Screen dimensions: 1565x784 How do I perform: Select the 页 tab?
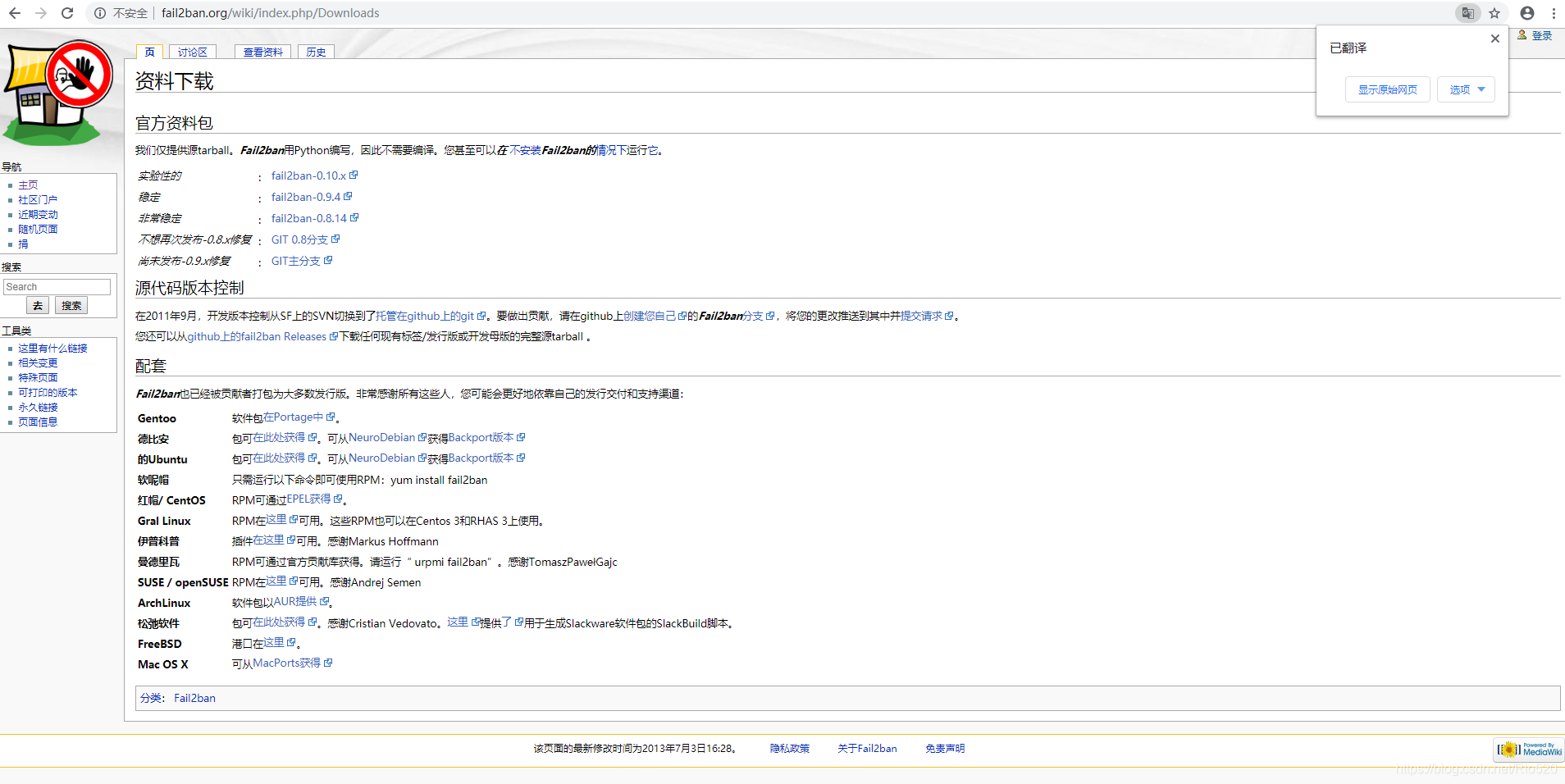coord(149,52)
